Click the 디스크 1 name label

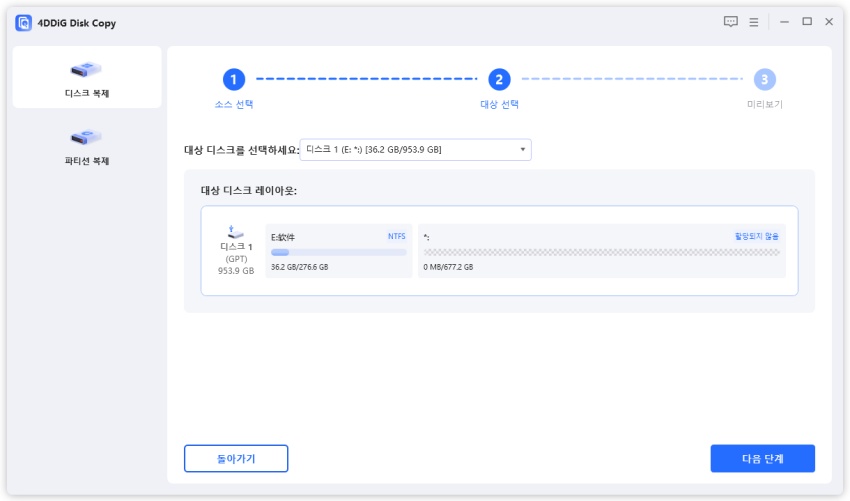236,247
